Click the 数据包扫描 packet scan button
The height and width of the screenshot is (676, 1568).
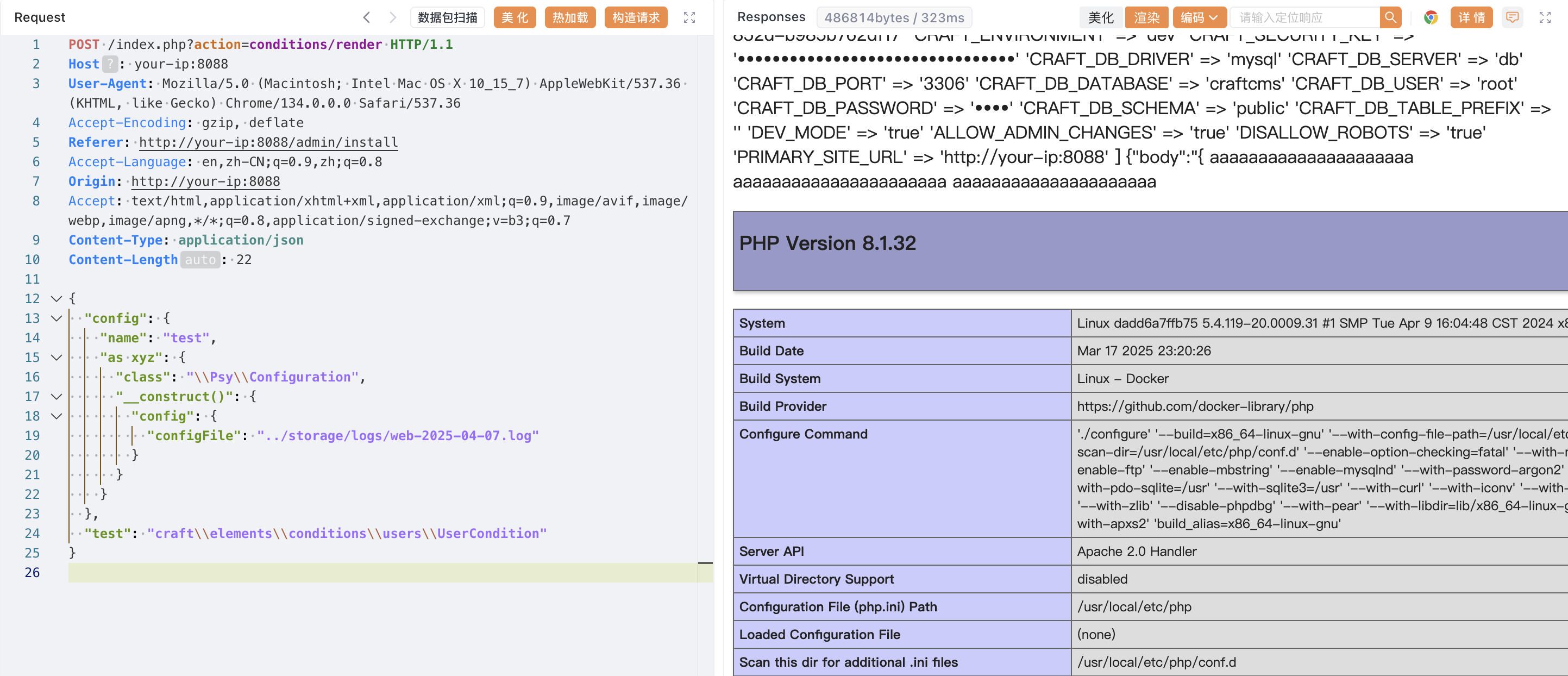447,18
